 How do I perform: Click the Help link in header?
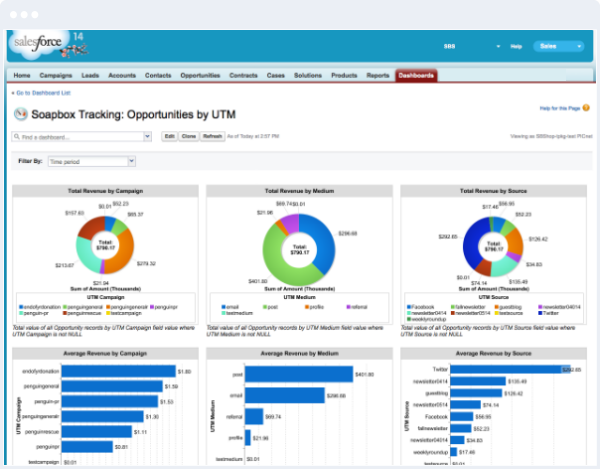(516, 46)
